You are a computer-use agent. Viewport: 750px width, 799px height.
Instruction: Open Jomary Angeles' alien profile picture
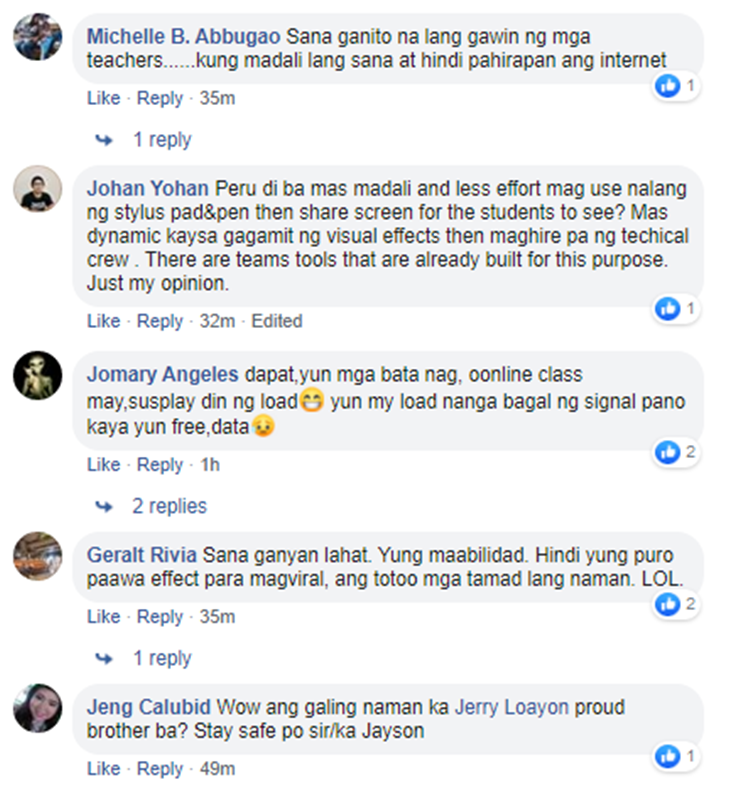[x=38, y=376]
